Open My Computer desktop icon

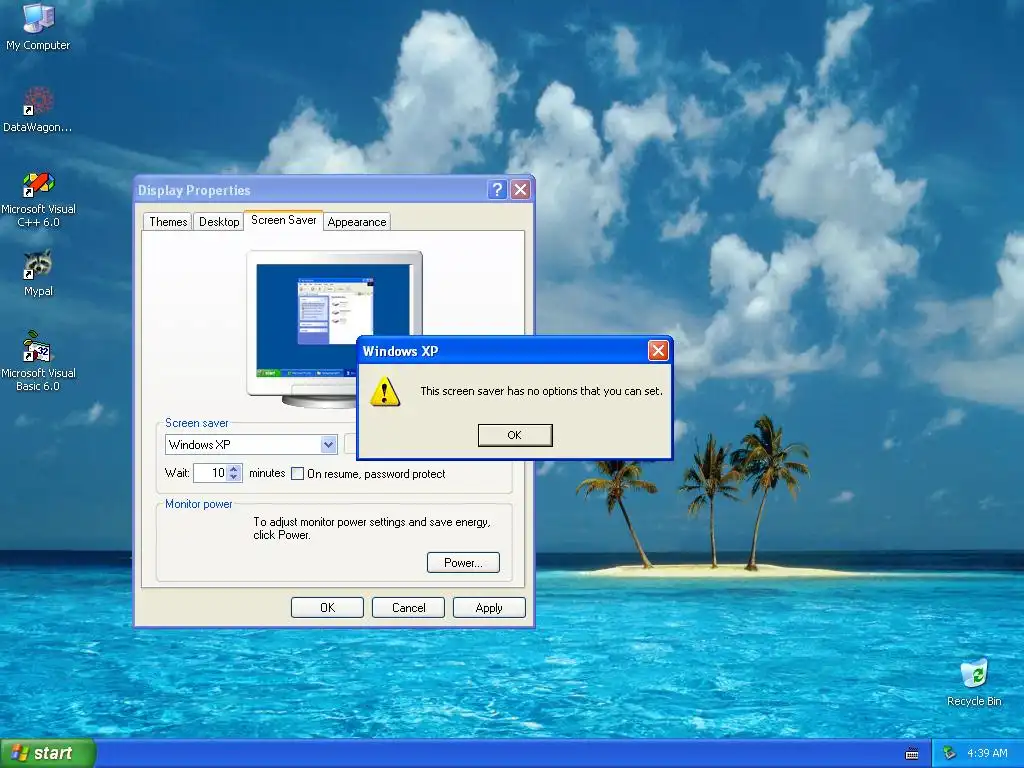[38, 26]
